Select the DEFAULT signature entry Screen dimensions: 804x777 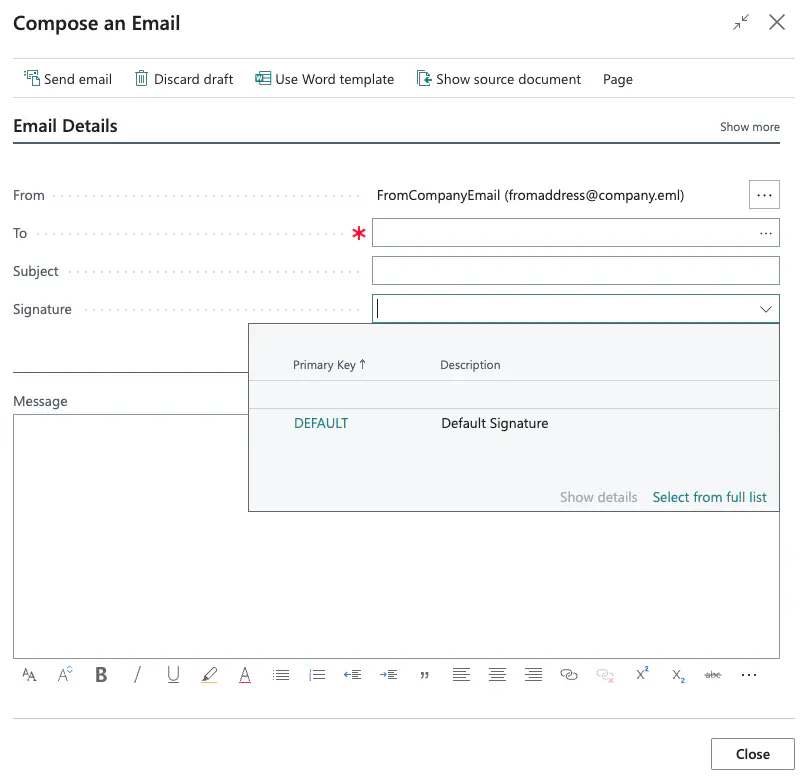[321, 423]
